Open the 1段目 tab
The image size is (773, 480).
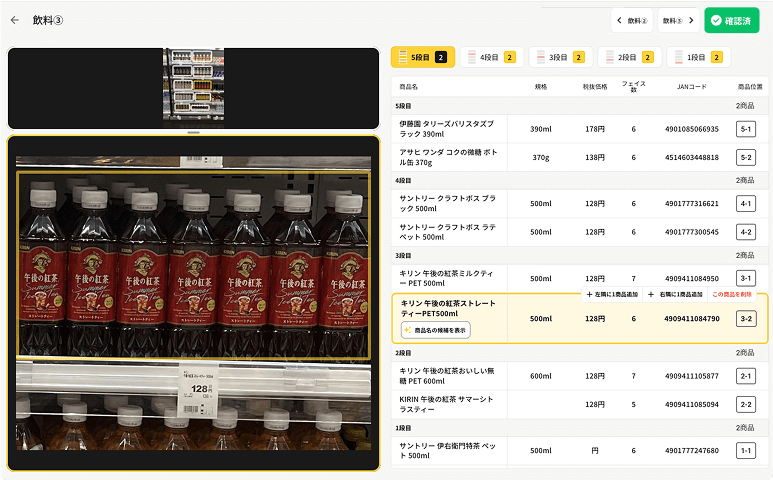(699, 57)
